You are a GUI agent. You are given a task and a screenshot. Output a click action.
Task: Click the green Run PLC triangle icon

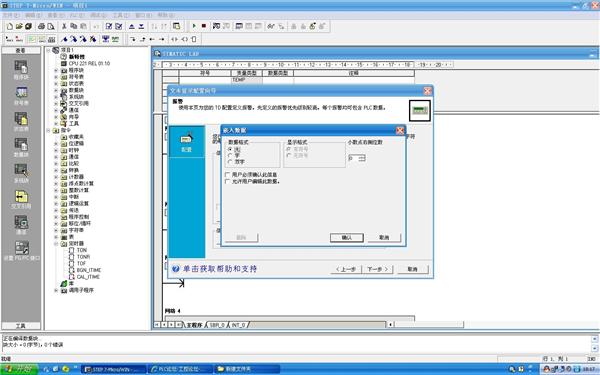(x=194, y=26)
